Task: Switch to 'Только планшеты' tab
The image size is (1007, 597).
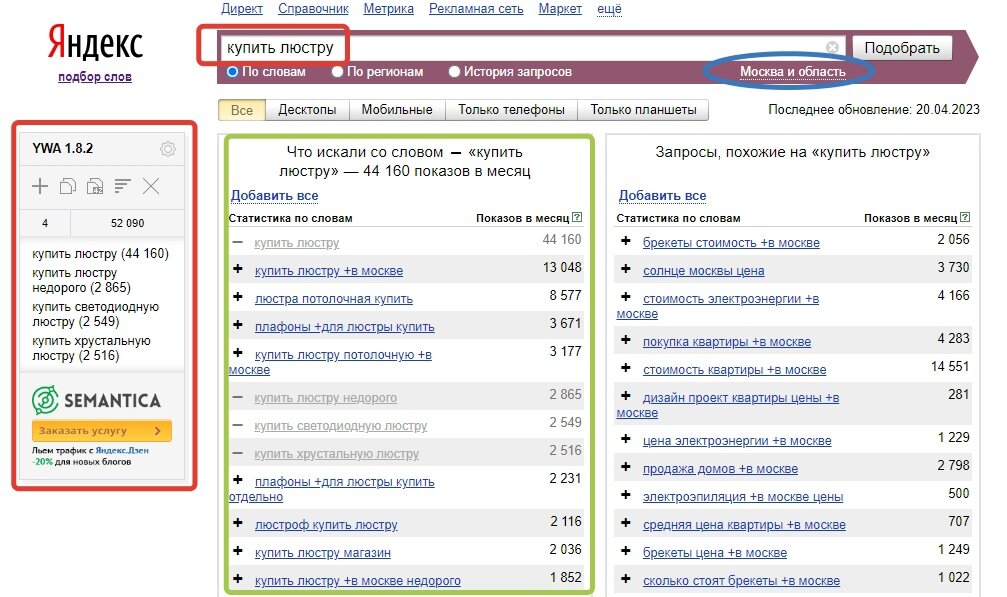Action: (x=643, y=110)
